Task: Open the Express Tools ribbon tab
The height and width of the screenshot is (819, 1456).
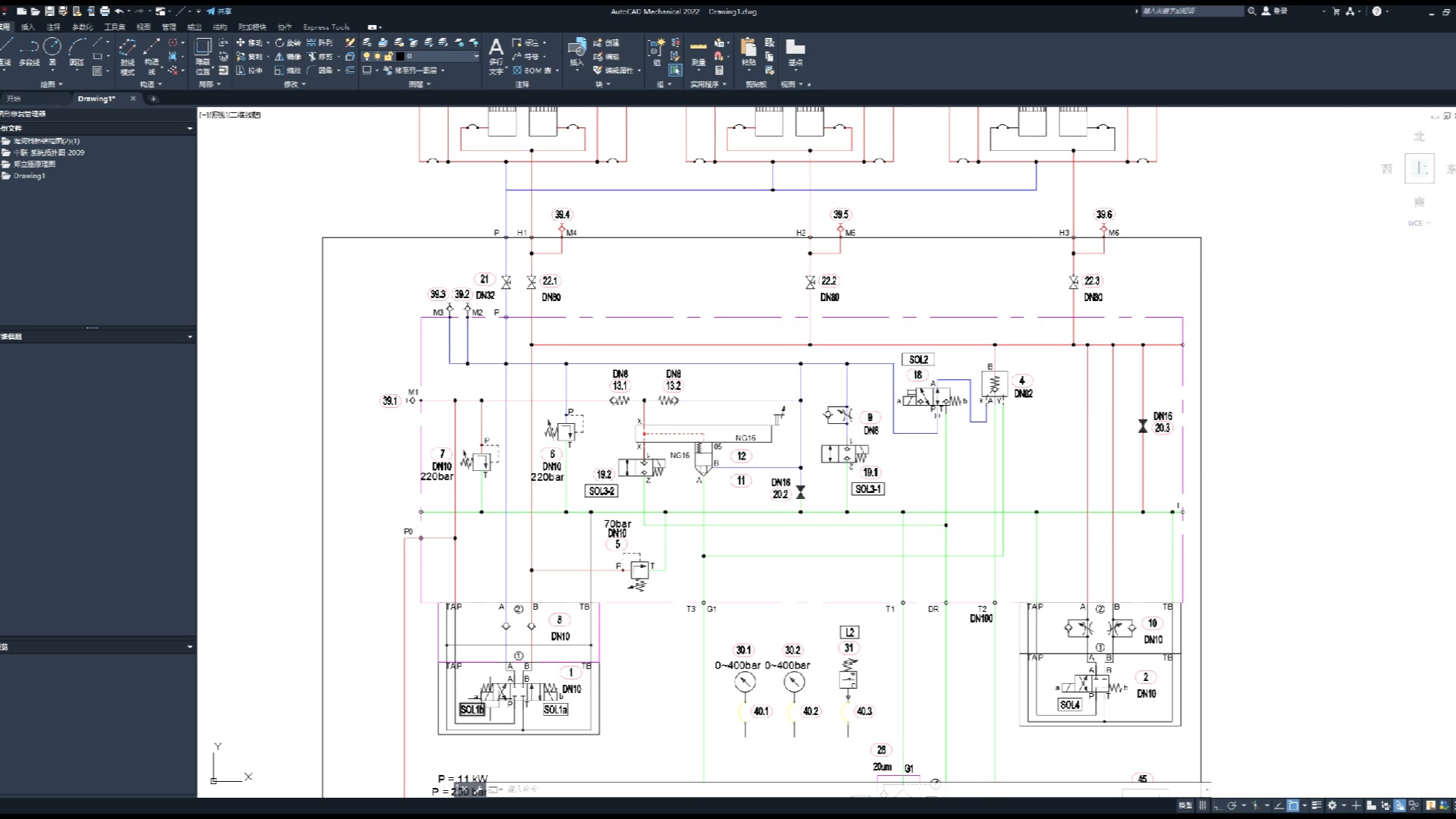Action: [326, 27]
